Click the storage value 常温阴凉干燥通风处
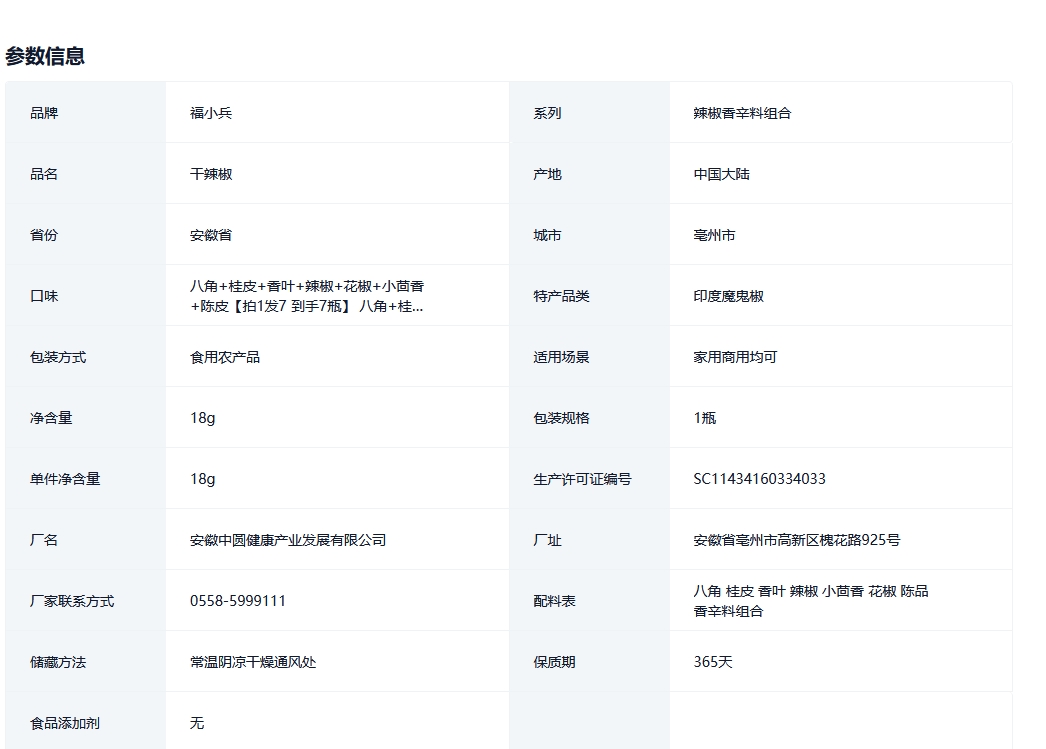1046x749 pixels. pyautogui.click(x=253, y=662)
